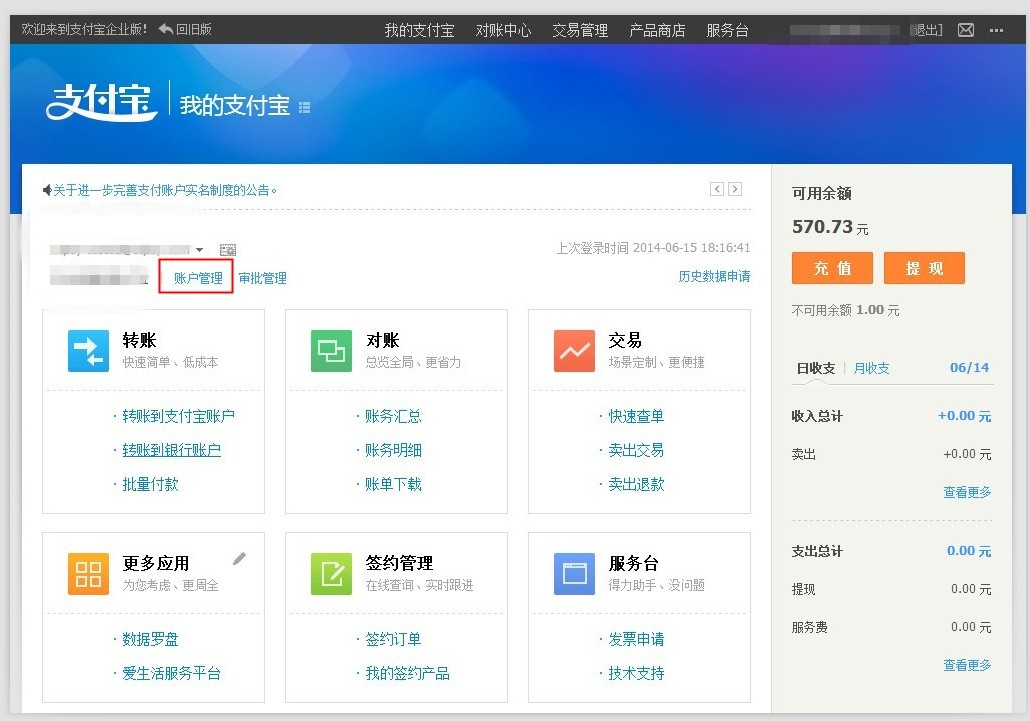
Task: Click 回旧版 to return to old version
Action: [194, 29]
